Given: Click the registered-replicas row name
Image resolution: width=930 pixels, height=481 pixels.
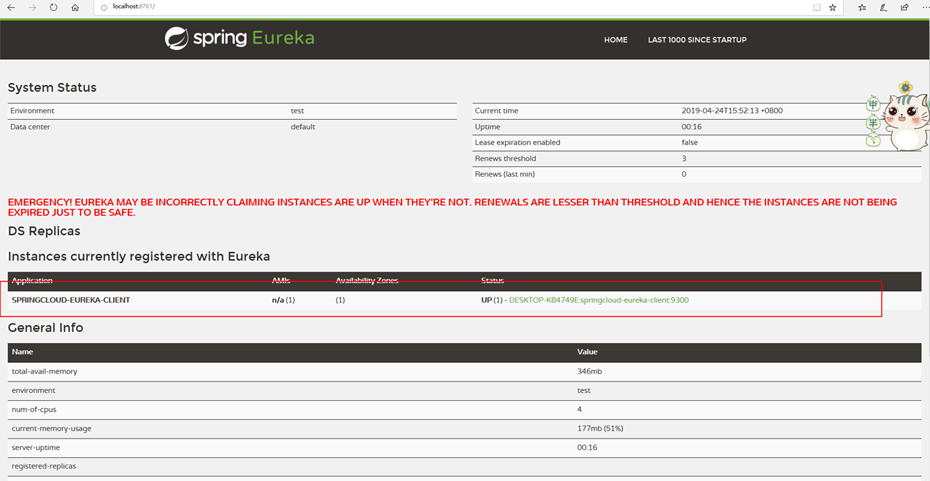Looking at the screenshot, I should tap(43, 466).
